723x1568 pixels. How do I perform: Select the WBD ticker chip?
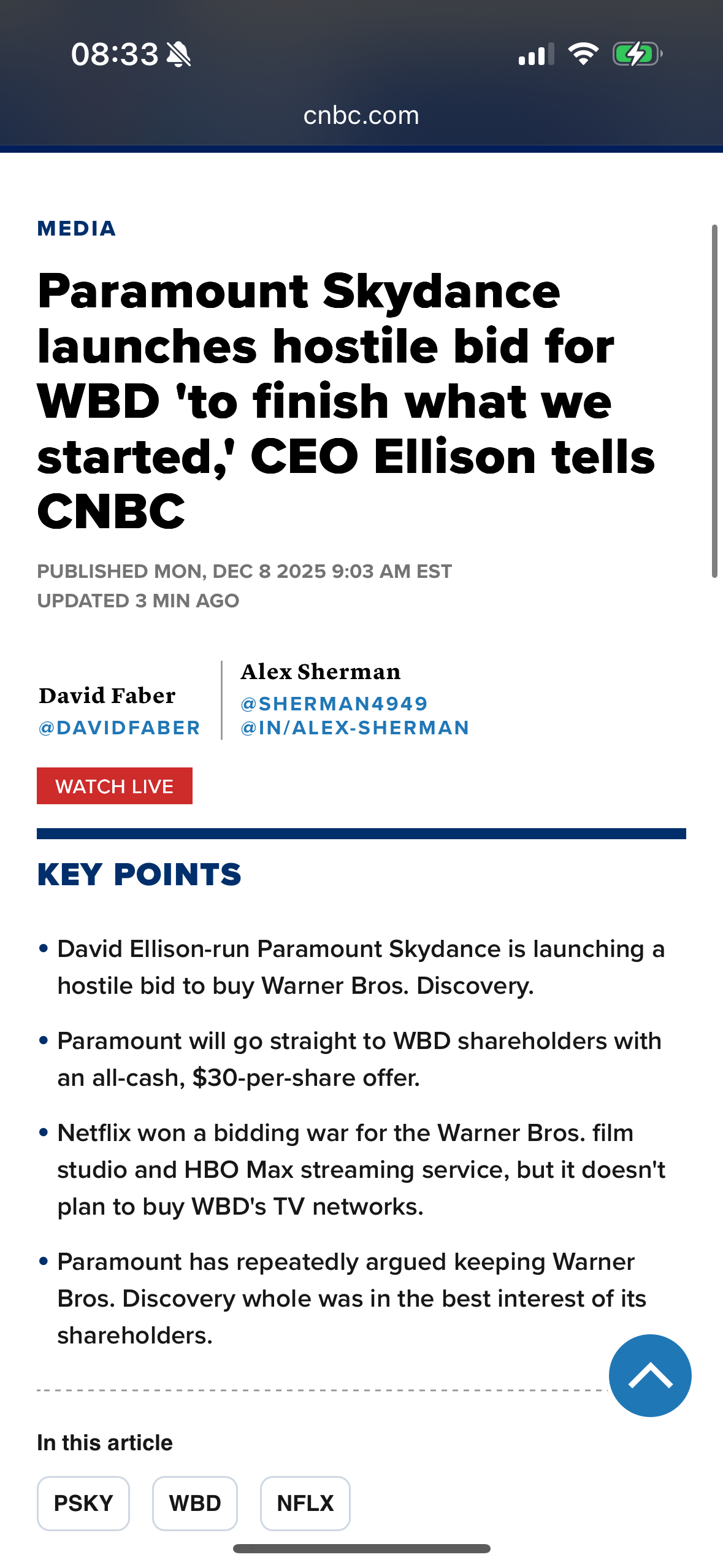pos(195,1503)
